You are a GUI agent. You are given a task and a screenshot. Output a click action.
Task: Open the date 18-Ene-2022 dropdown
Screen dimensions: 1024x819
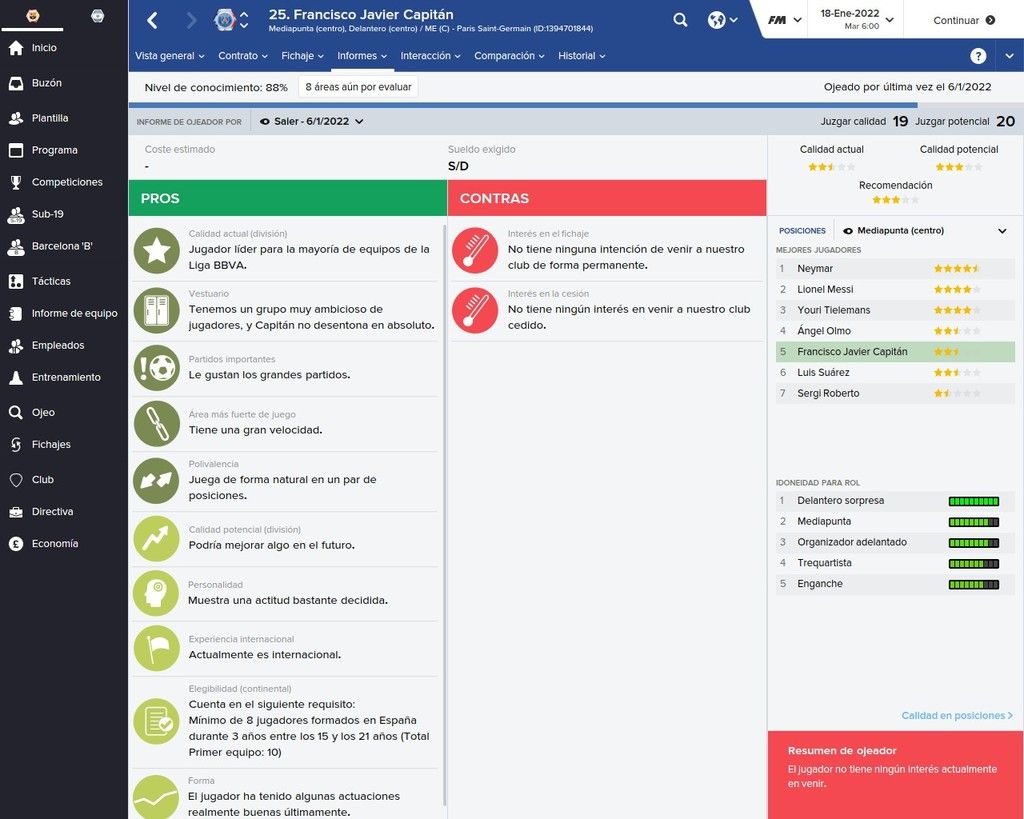857,19
